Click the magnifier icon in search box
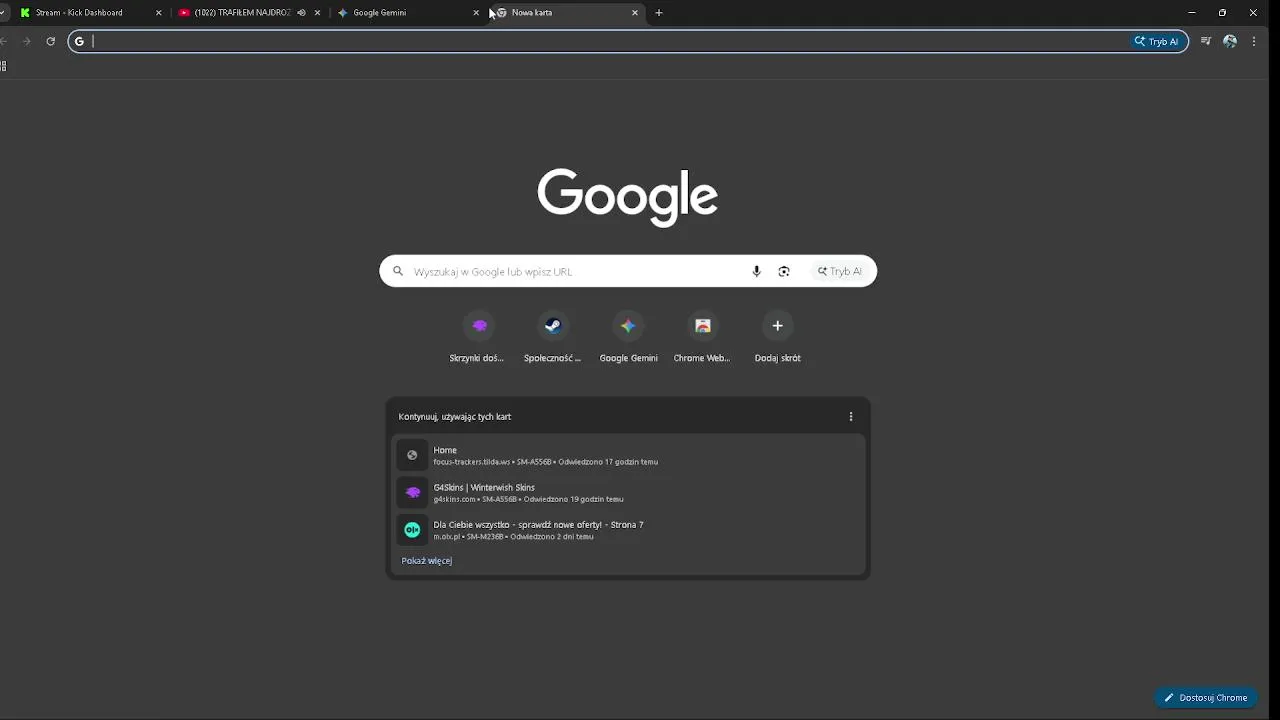The height and width of the screenshot is (720, 1280). click(398, 271)
